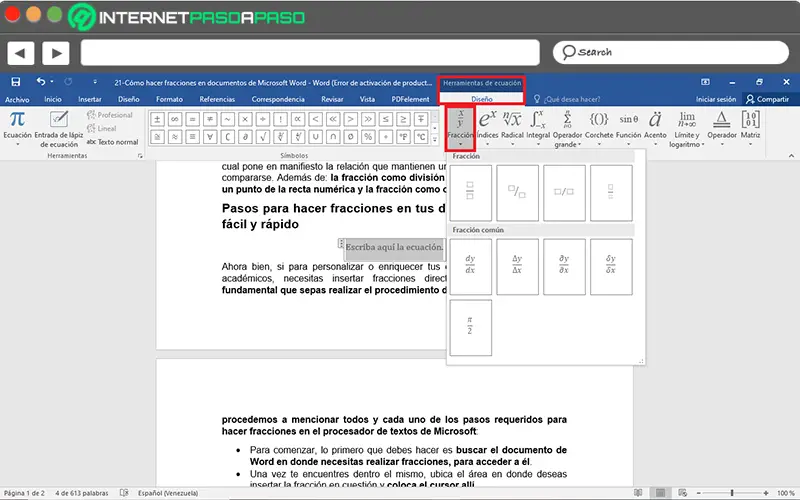This screenshot has height=500, width=800.
Task: Insert the degrees Celsius symbol
Action: pyautogui.click(x=421, y=137)
